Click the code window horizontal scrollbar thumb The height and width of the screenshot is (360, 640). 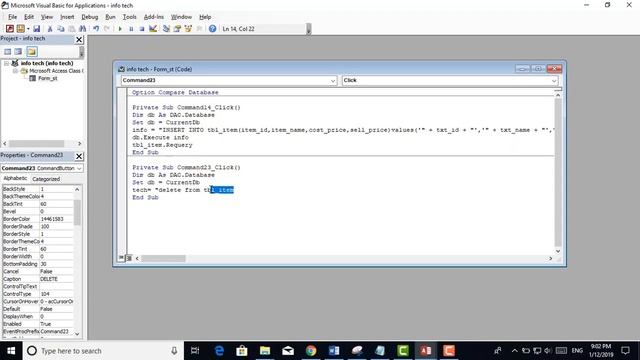tap(163, 258)
